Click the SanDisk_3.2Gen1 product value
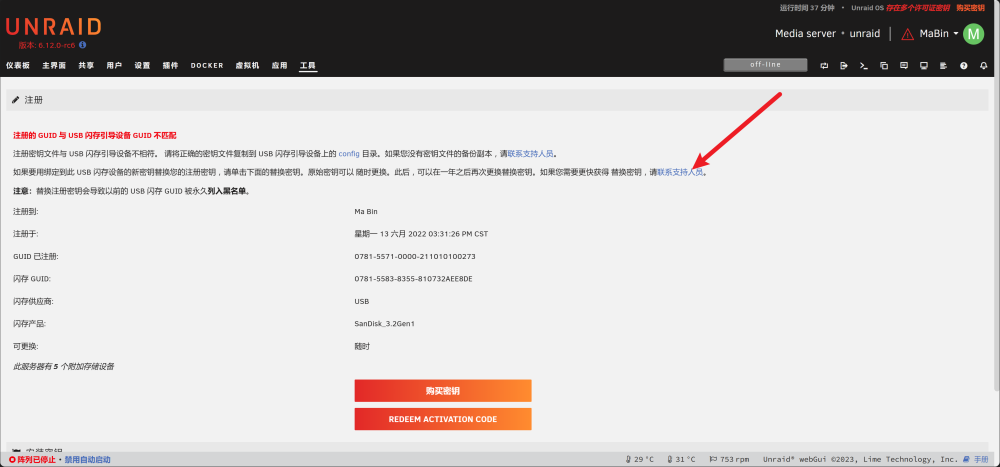This screenshot has width=1000, height=467. click(385, 323)
